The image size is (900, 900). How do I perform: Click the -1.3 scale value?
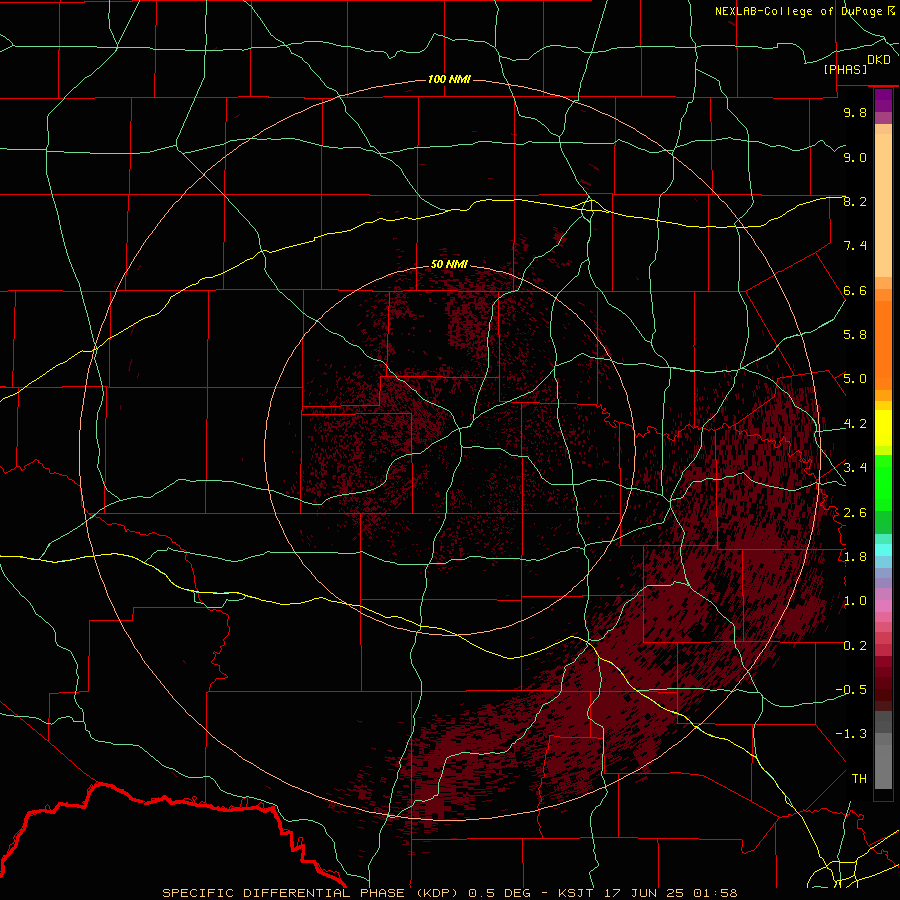[x=851, y=734]
